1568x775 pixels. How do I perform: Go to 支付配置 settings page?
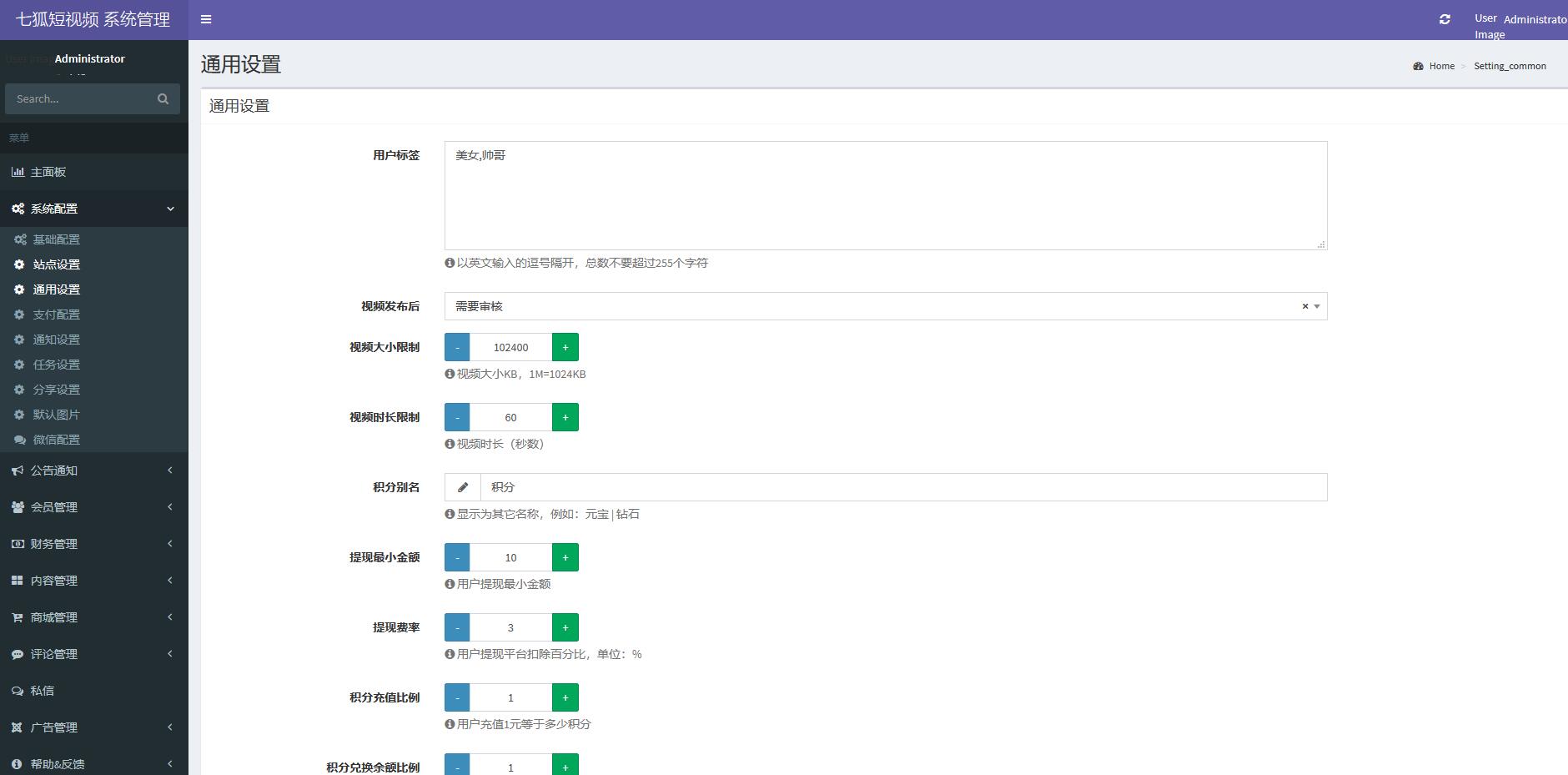click(x=56, y=315)
